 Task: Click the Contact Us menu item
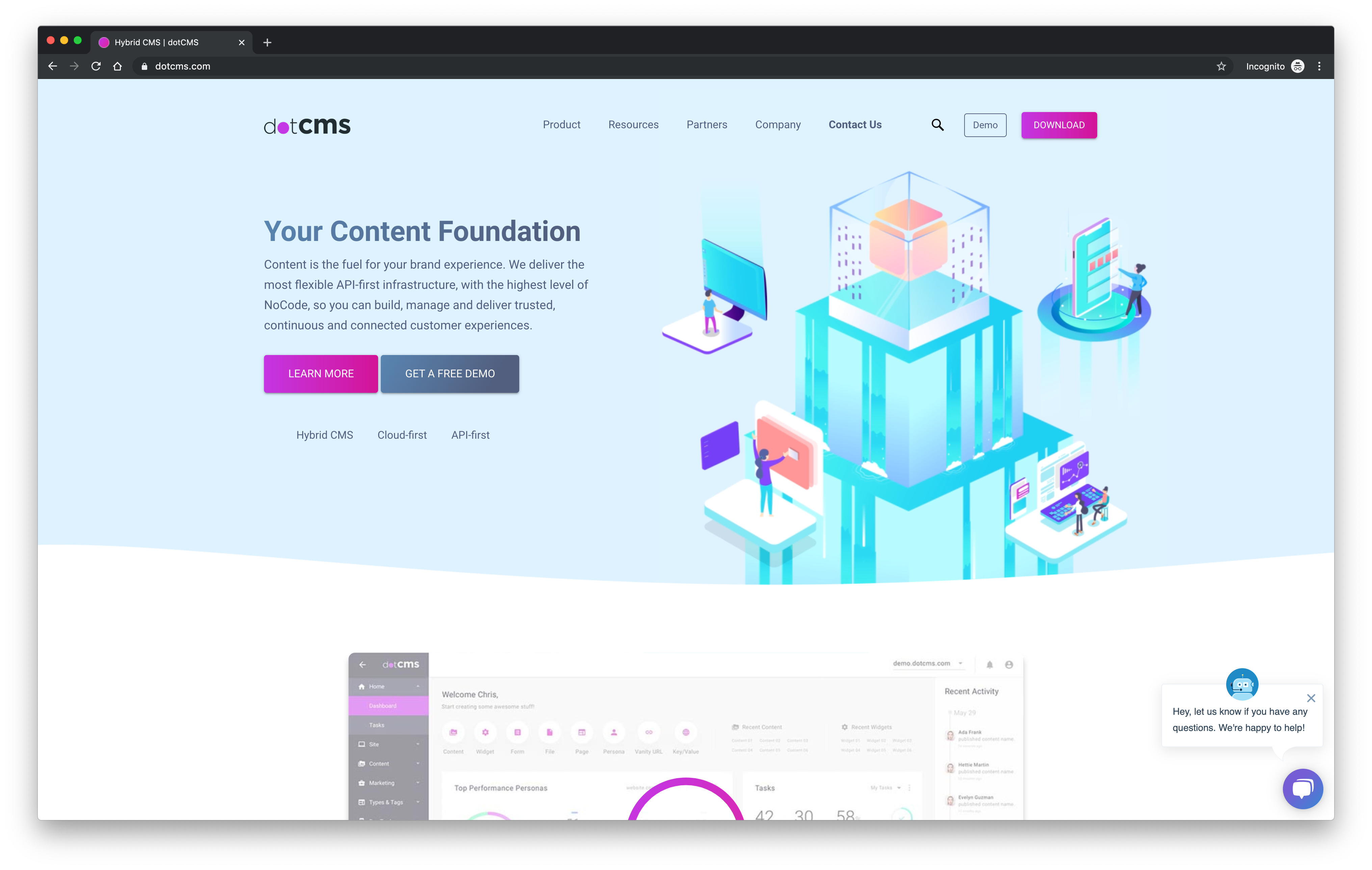click(x=855, y=124)
